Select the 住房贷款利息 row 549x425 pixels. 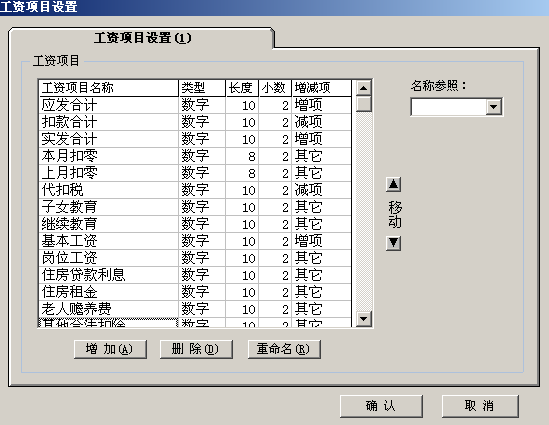point(195,275)
